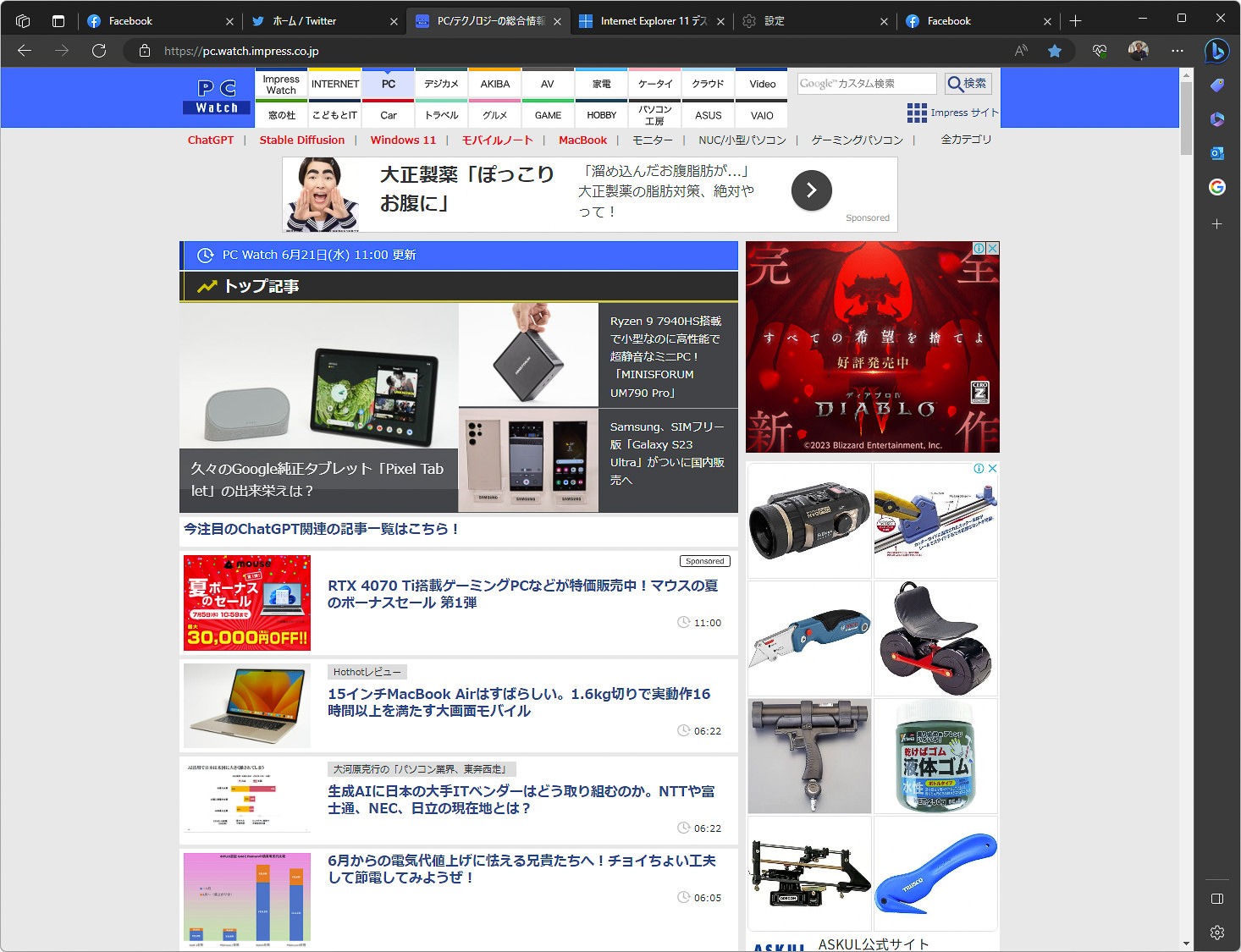
Task: Switch to the ホーム / Twitter tab
Action: click(x=323, y=21)
